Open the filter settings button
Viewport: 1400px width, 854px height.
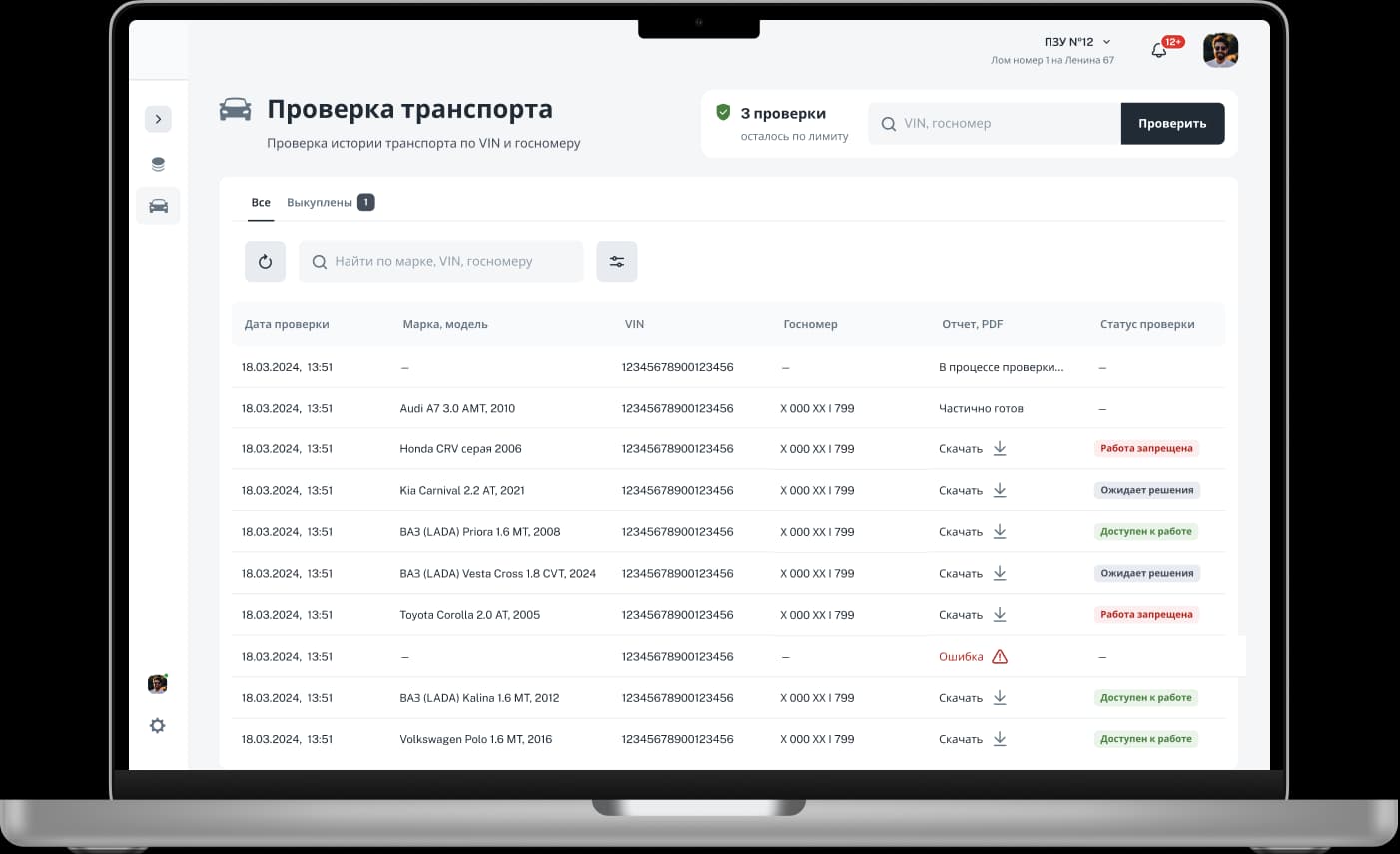click(x=617, y=262)
